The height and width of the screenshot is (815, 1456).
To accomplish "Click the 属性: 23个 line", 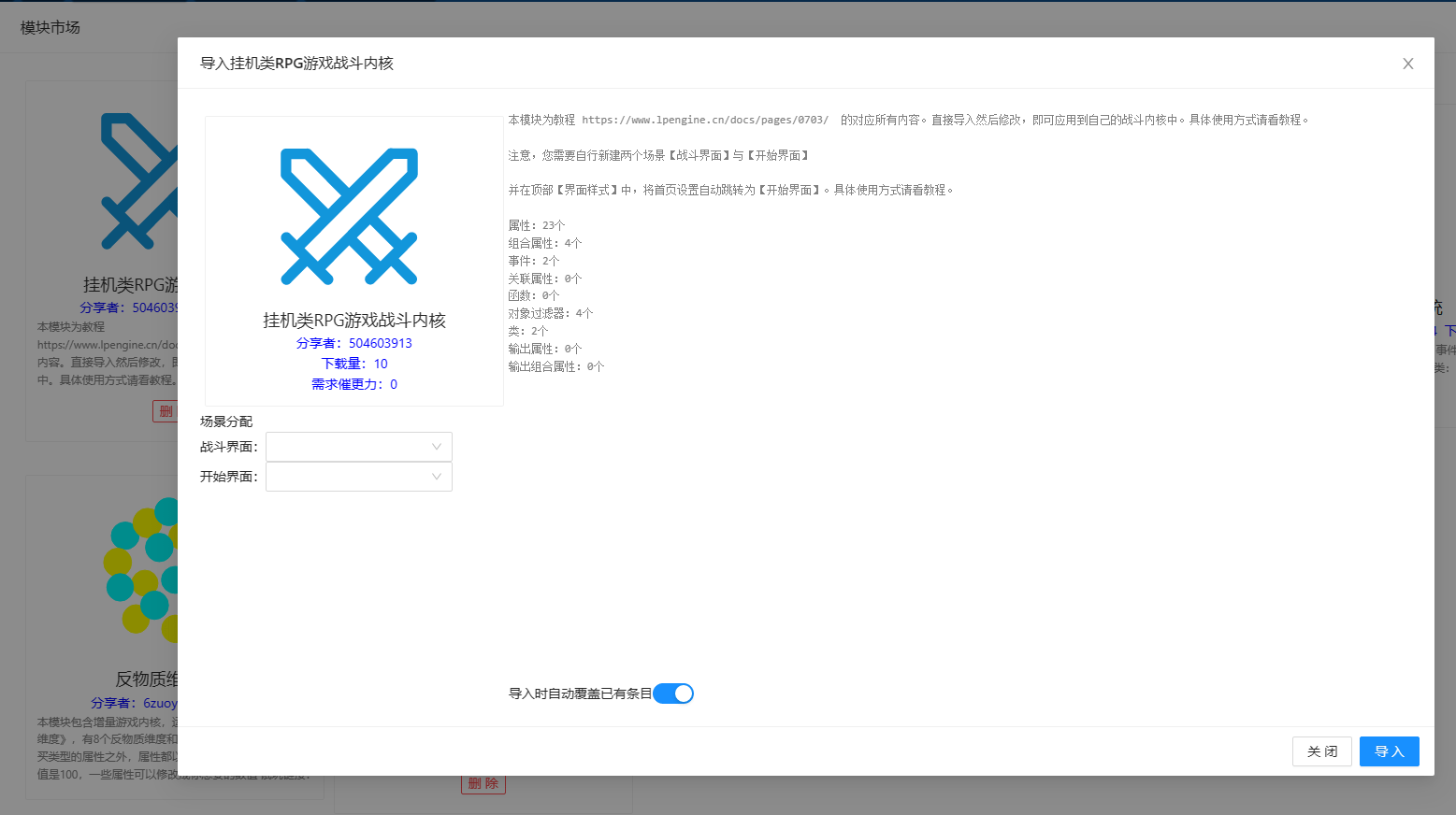I will 537,225.
